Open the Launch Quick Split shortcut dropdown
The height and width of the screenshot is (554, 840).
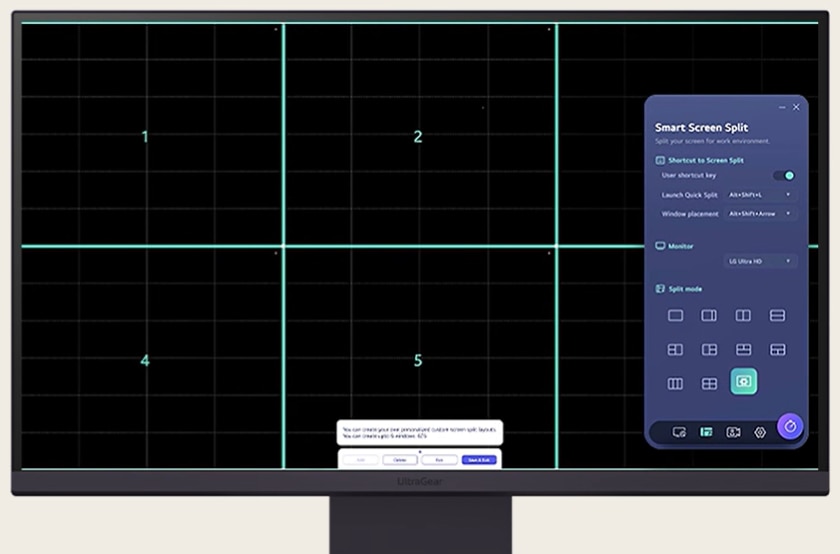760,195
